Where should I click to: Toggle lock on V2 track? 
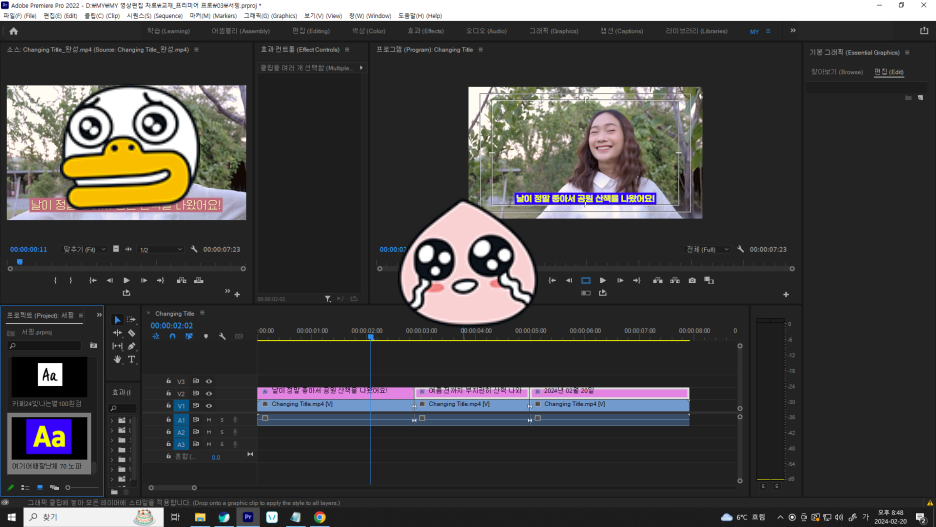[168, 394]
